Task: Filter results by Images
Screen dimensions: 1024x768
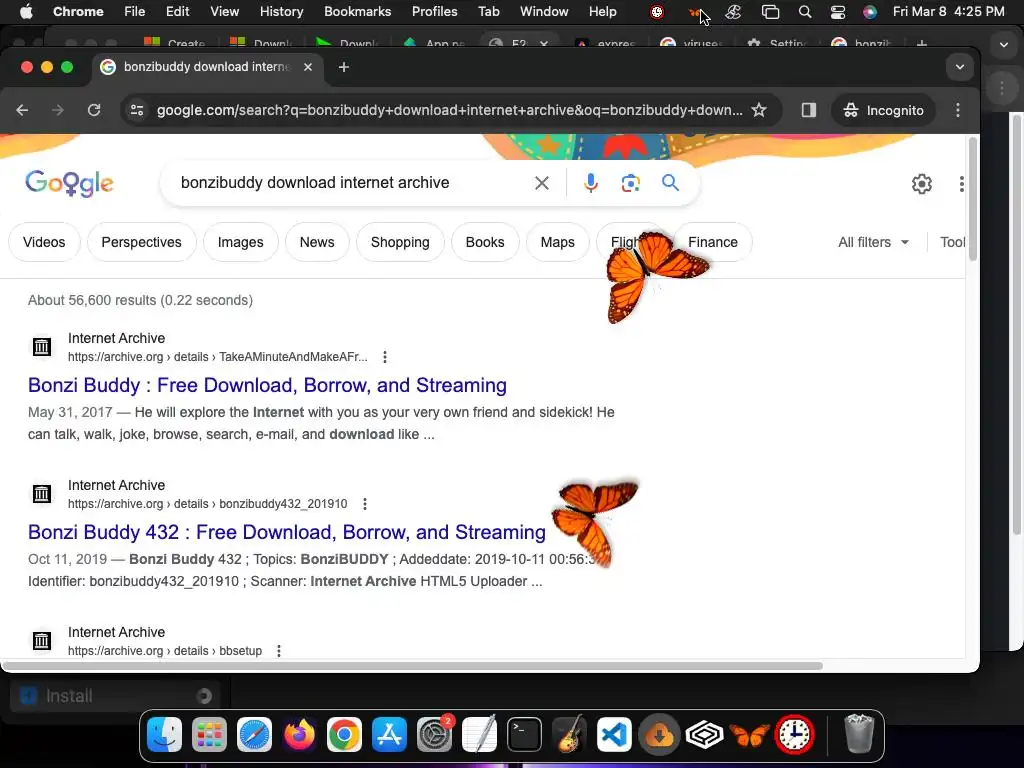Action: (240, 242)
